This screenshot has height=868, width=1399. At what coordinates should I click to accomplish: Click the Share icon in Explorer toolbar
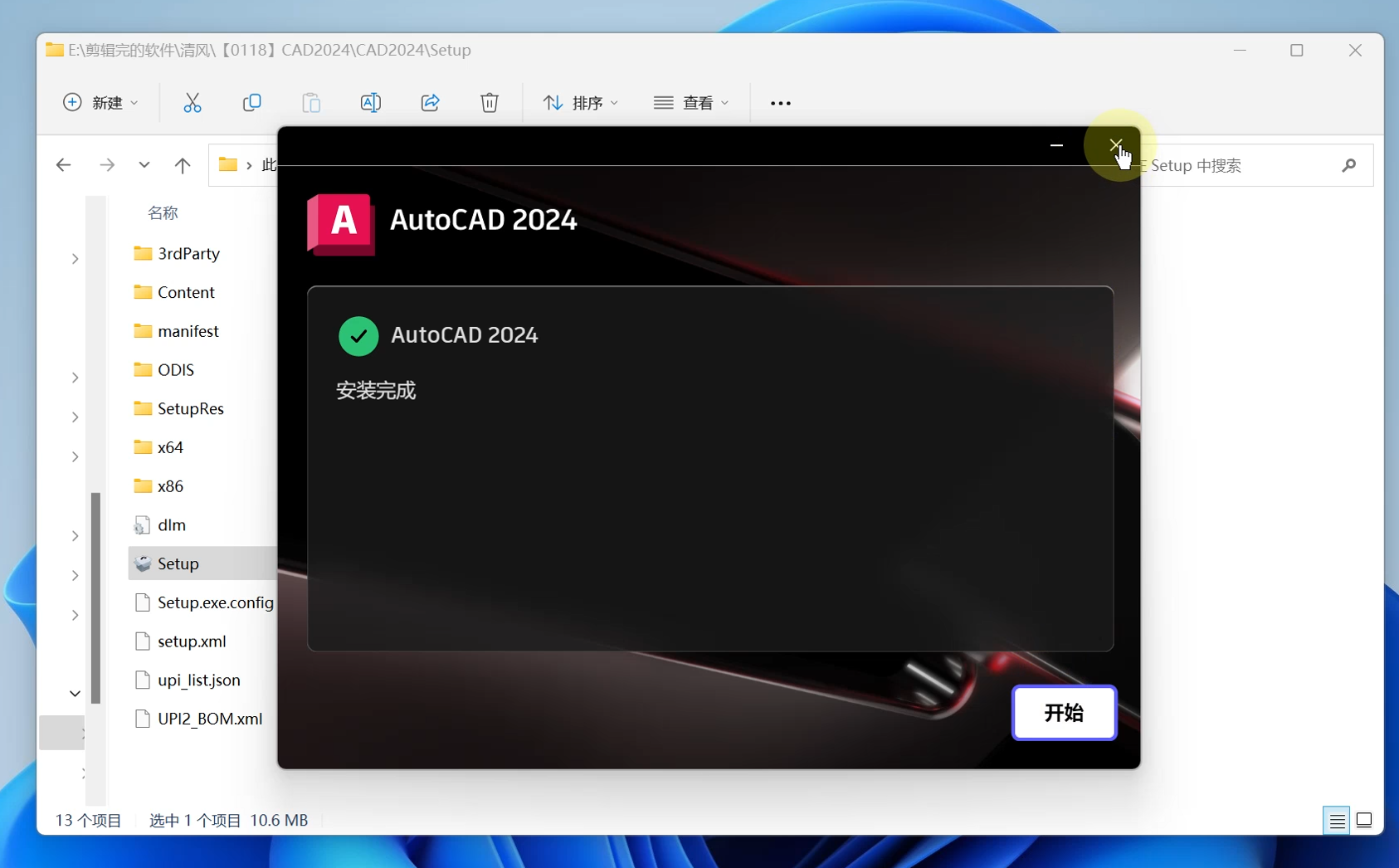430,102
